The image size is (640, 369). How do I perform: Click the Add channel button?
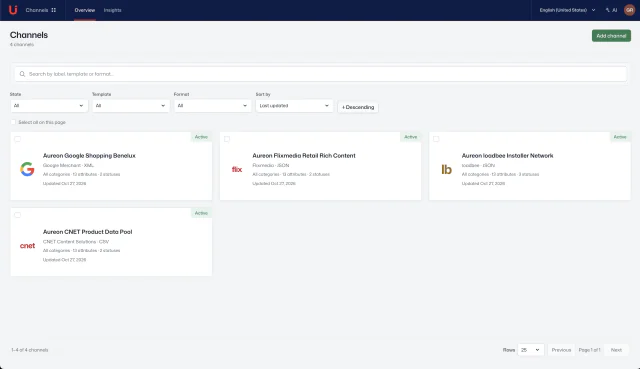click(611, 36)
